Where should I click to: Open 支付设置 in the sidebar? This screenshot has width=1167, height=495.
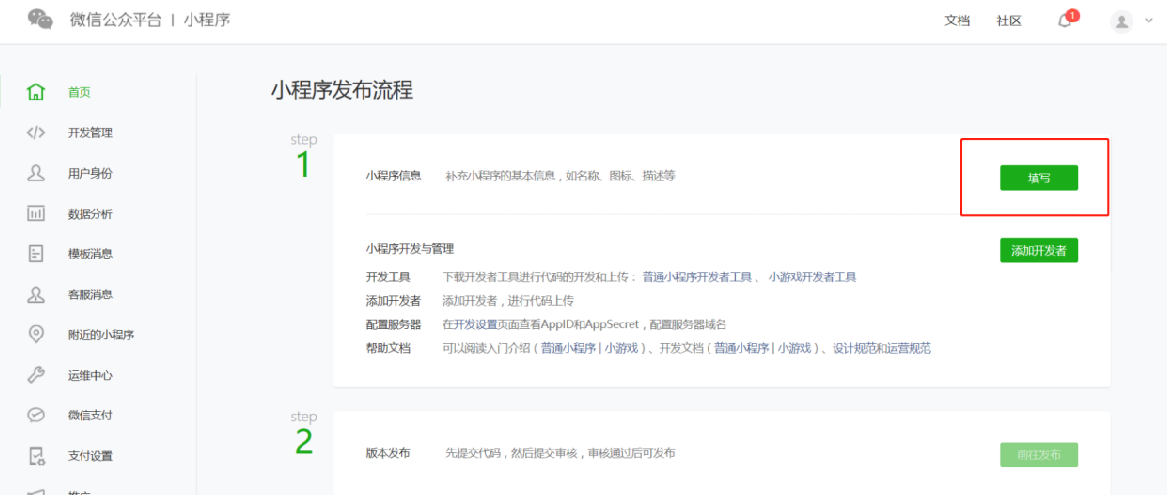(90, 456)
